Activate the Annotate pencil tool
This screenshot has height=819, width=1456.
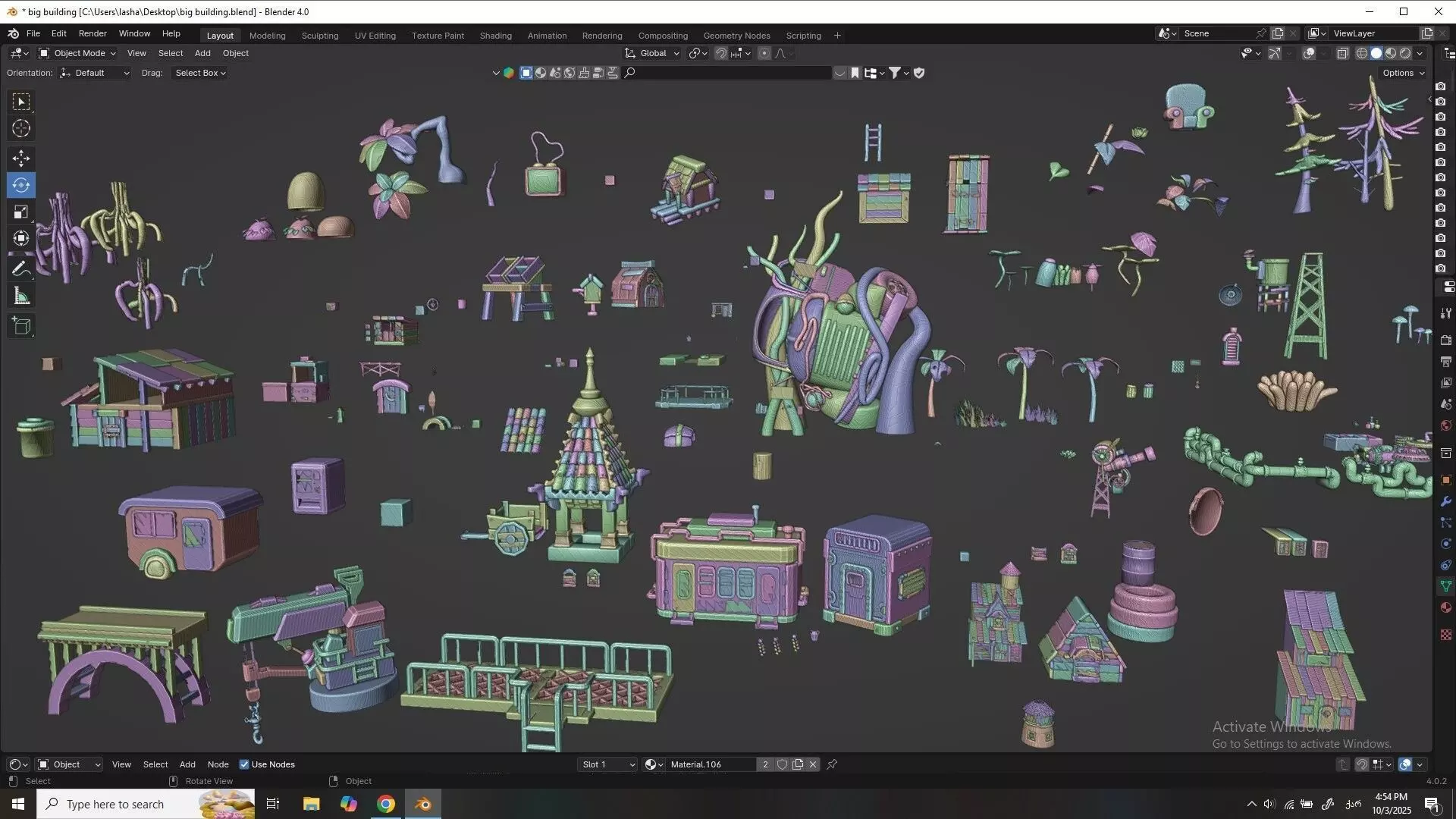point(21,268)
